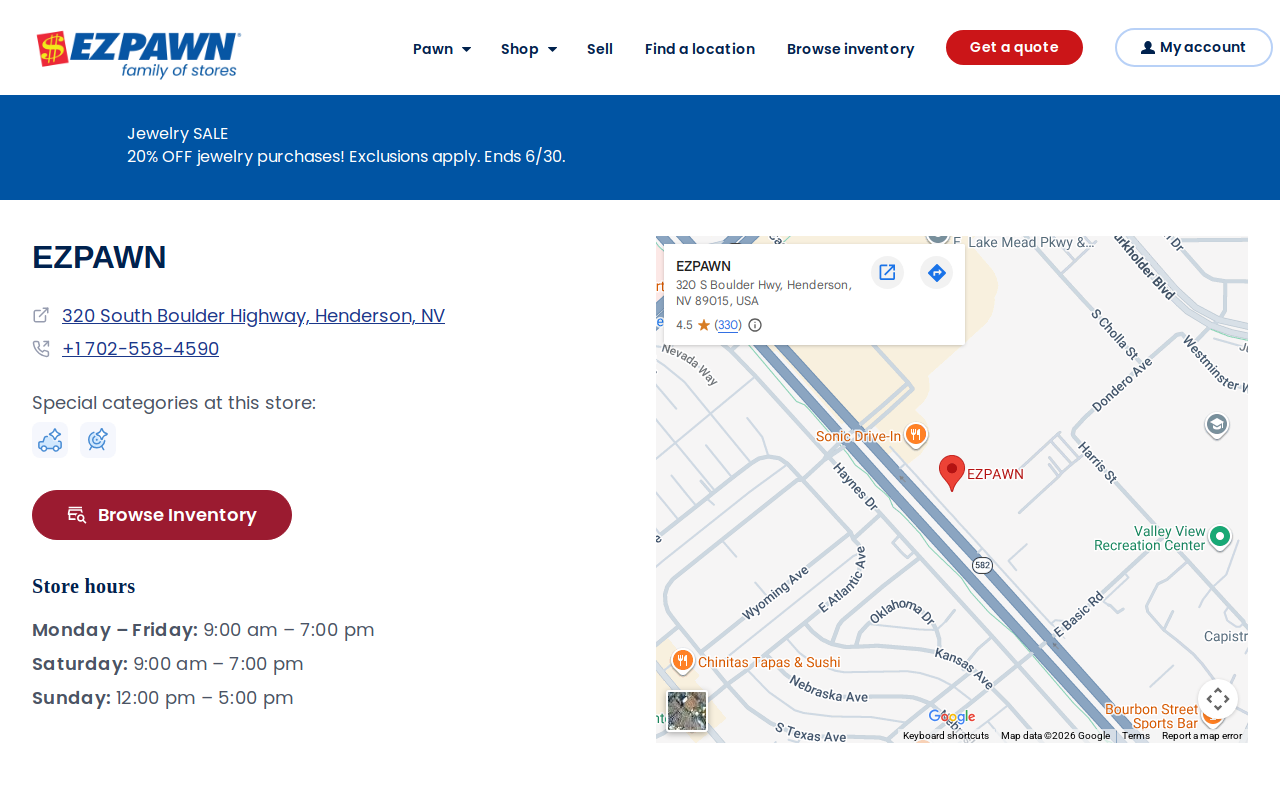
Task: Select the Valley View Recreation Center marker
Action: point(1219,537)
